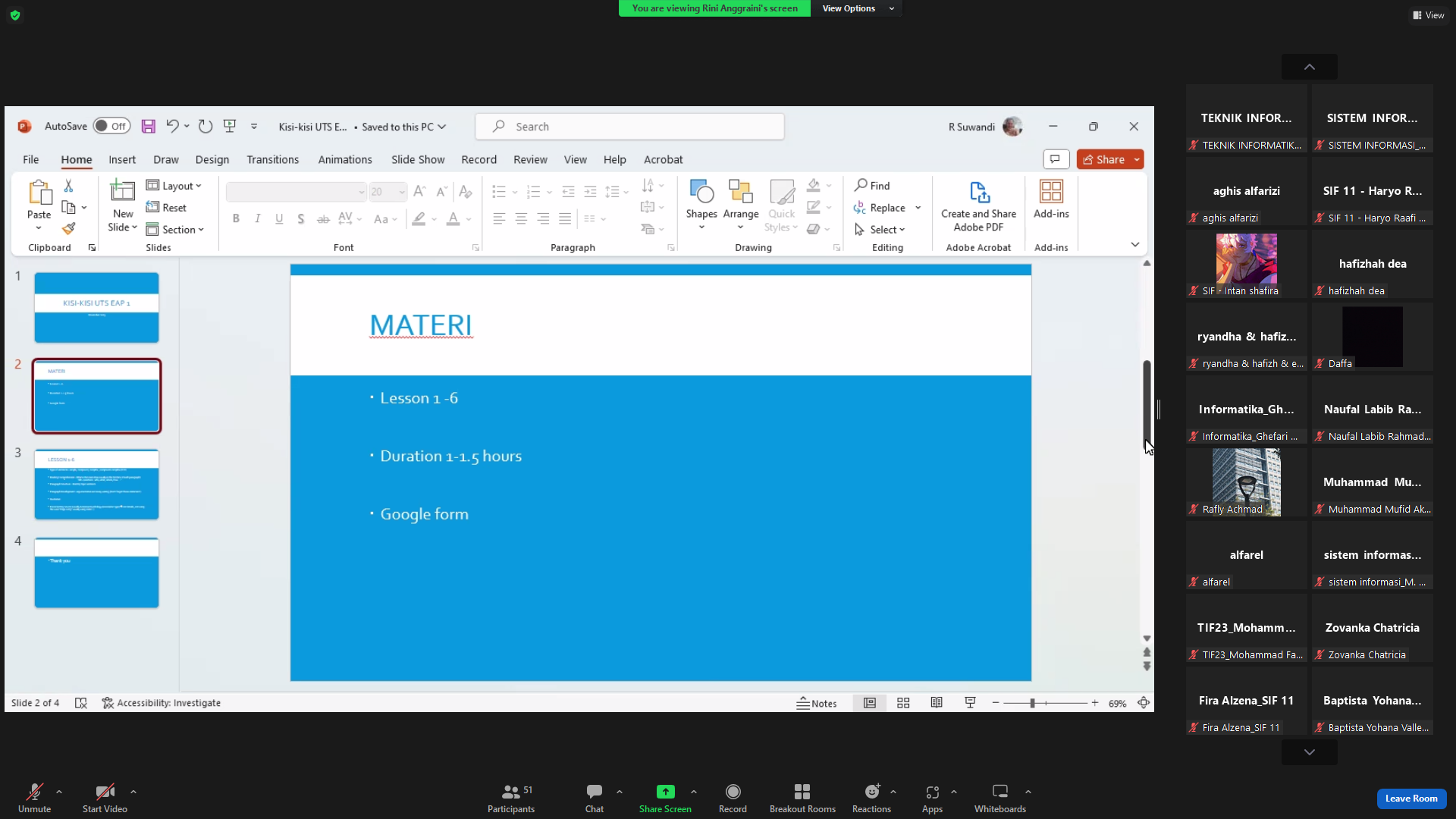Open the Arrange options
The height and width of the screenshot is (819, 1456).
(741, 205)
